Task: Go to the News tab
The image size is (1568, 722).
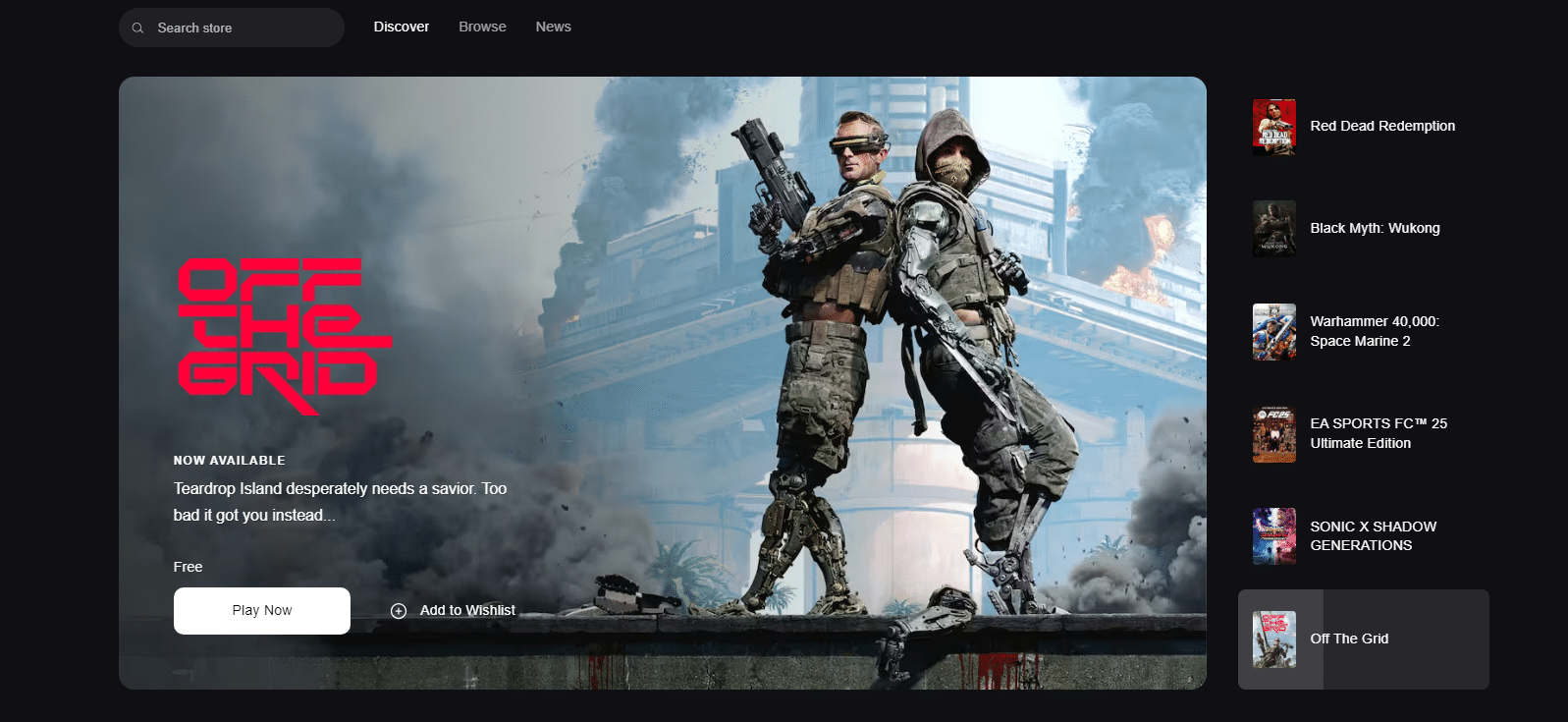Action: (553, 27)
